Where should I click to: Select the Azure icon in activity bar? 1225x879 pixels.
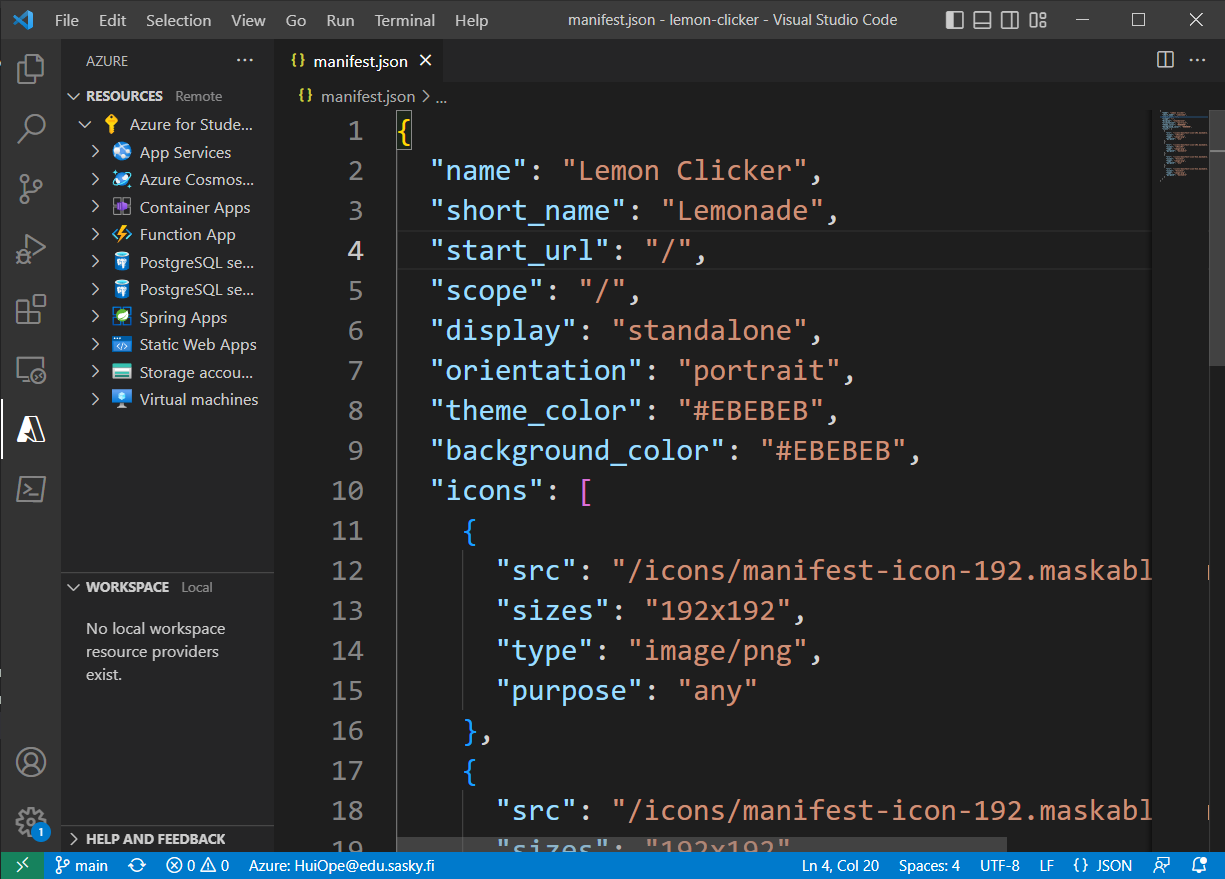pyautogui.click(x=31, y=429)
